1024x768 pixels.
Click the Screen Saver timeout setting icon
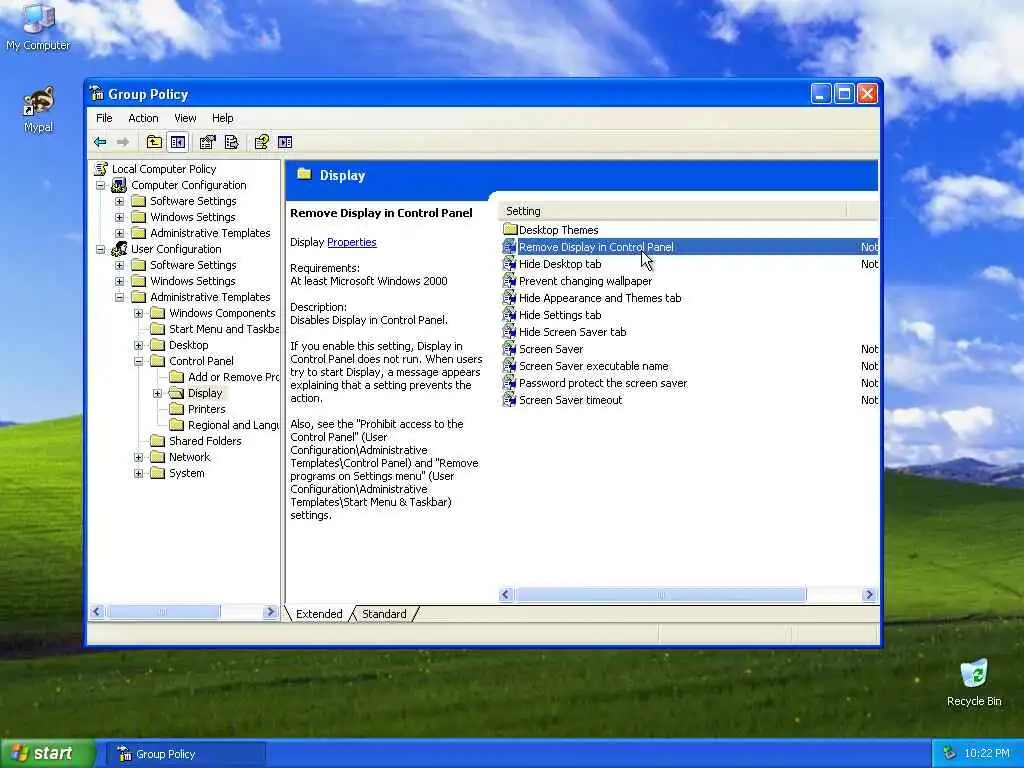pyautogui.click(x=509, y=400)
